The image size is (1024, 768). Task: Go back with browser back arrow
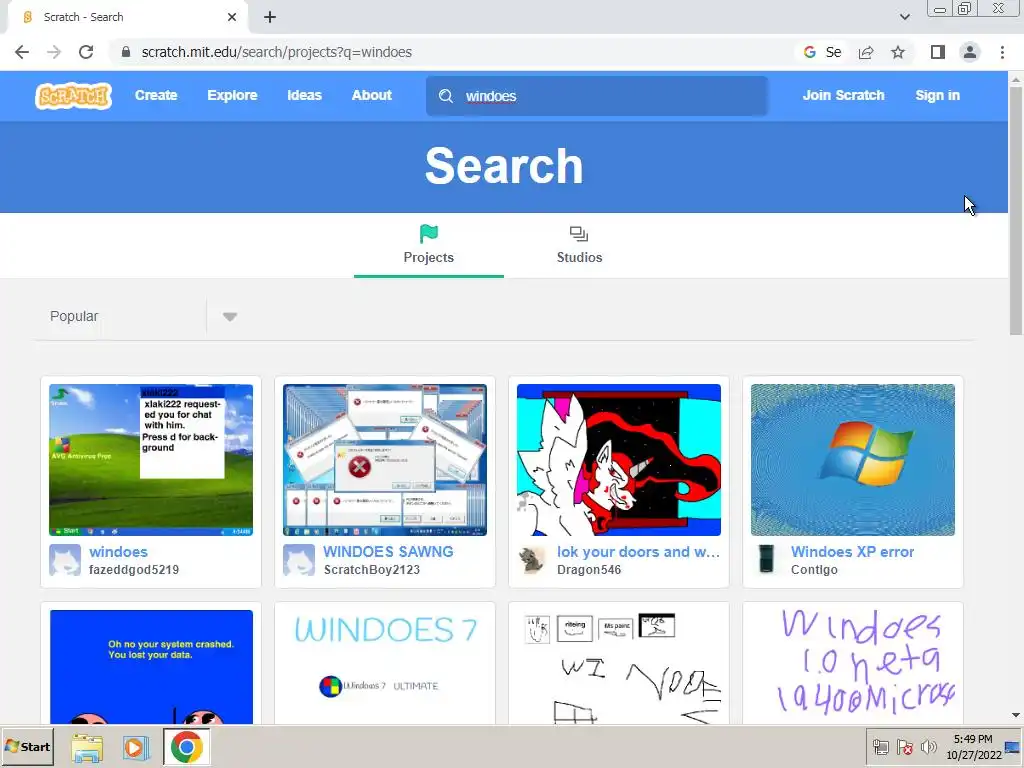click(x=22, y=52)
